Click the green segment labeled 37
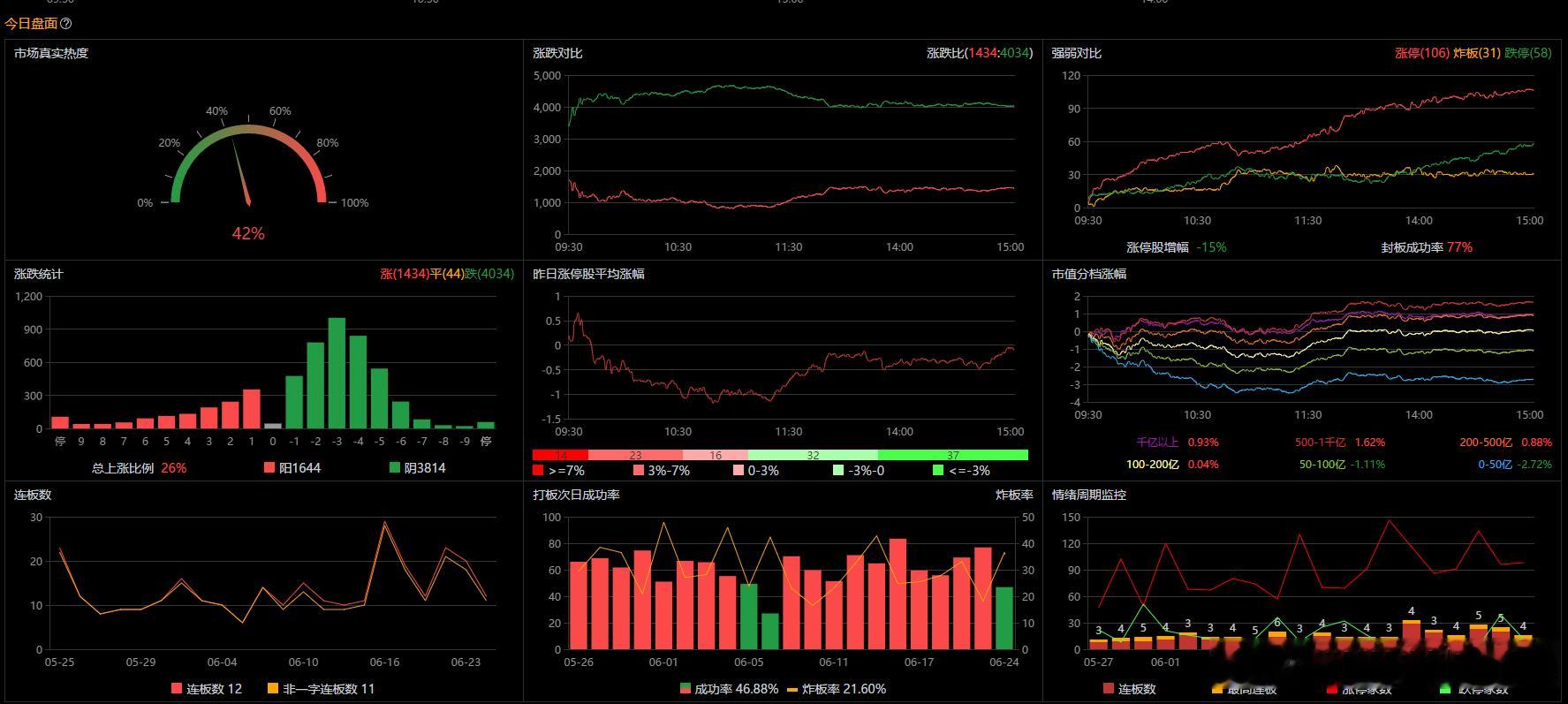Image resolution: width=1568 pixels, height=704 pixels. pos(953,455)
